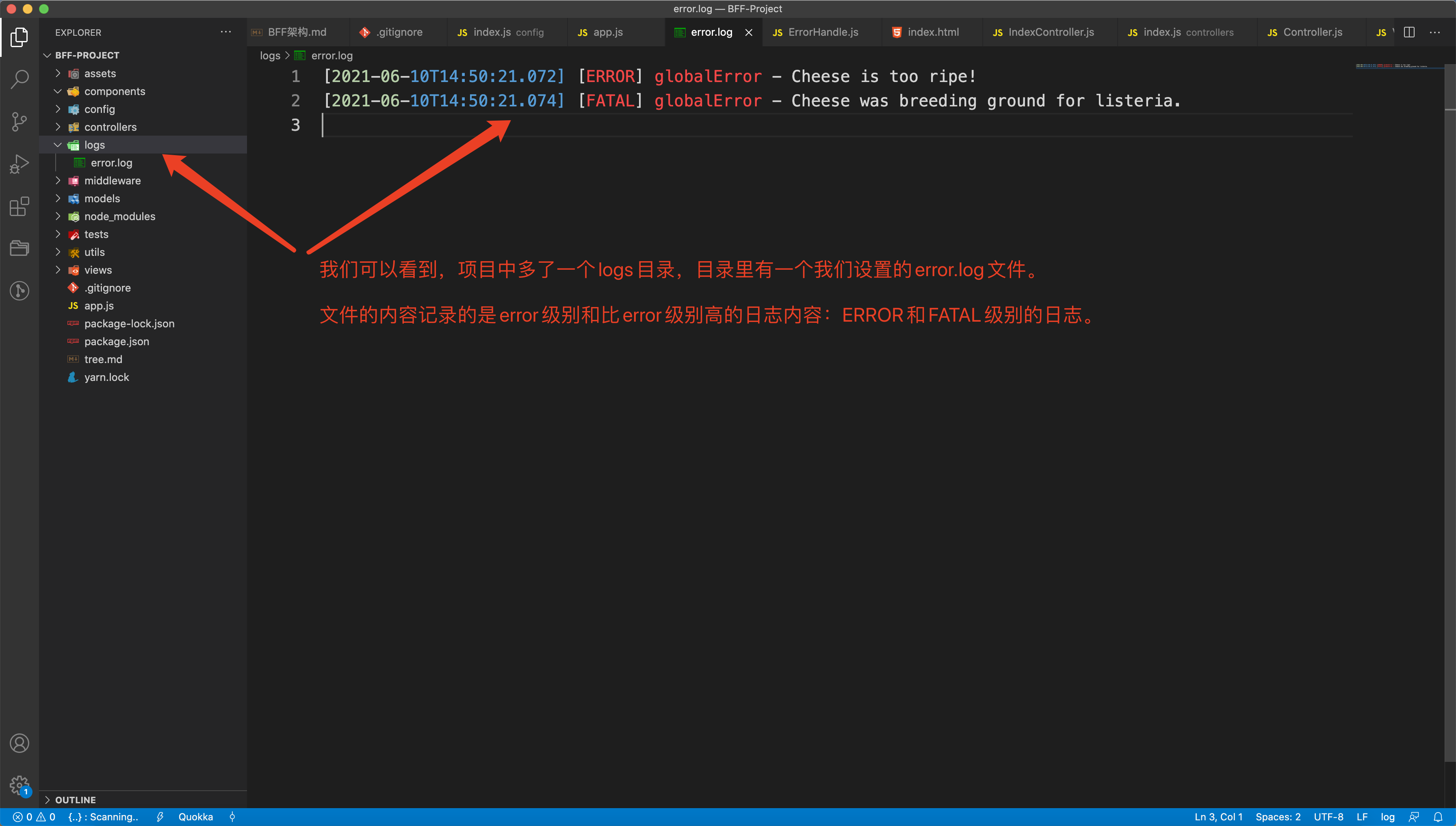The width and height of the screenshot is (1456, 826).
Task: Click LF end-of-line selector
Action: pyautogui.click(x=1362, y=817)
